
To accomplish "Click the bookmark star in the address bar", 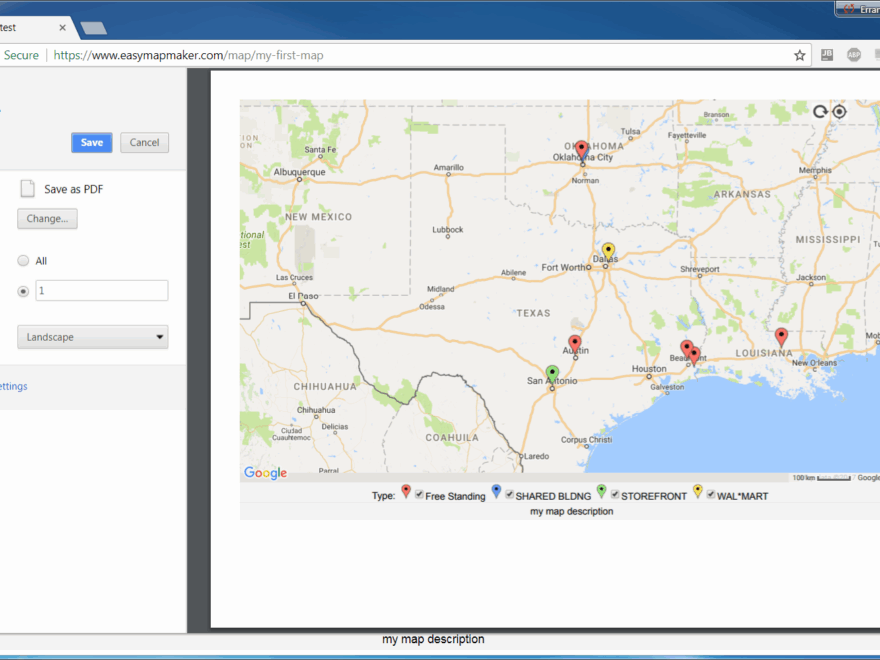I will (799, 55).
